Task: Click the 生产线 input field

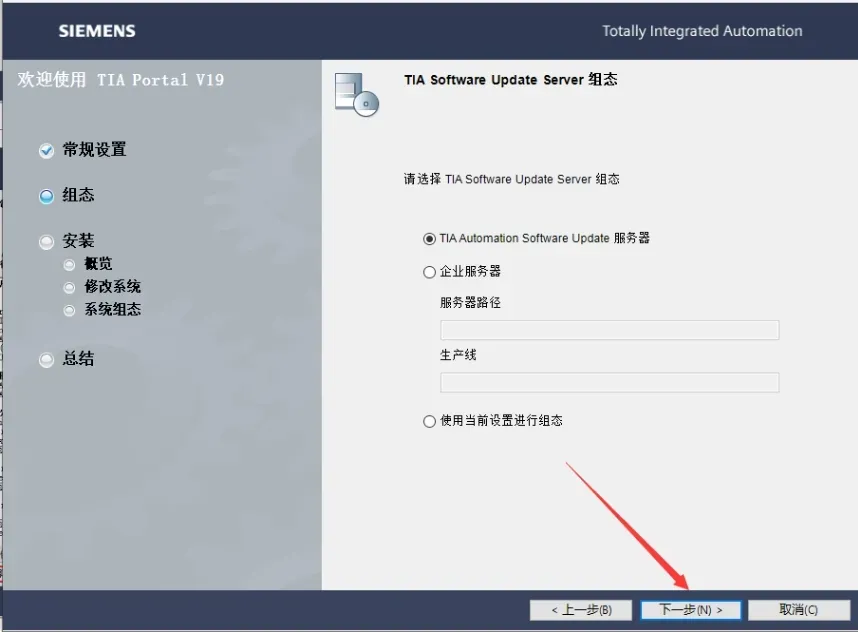Action: 610,382
